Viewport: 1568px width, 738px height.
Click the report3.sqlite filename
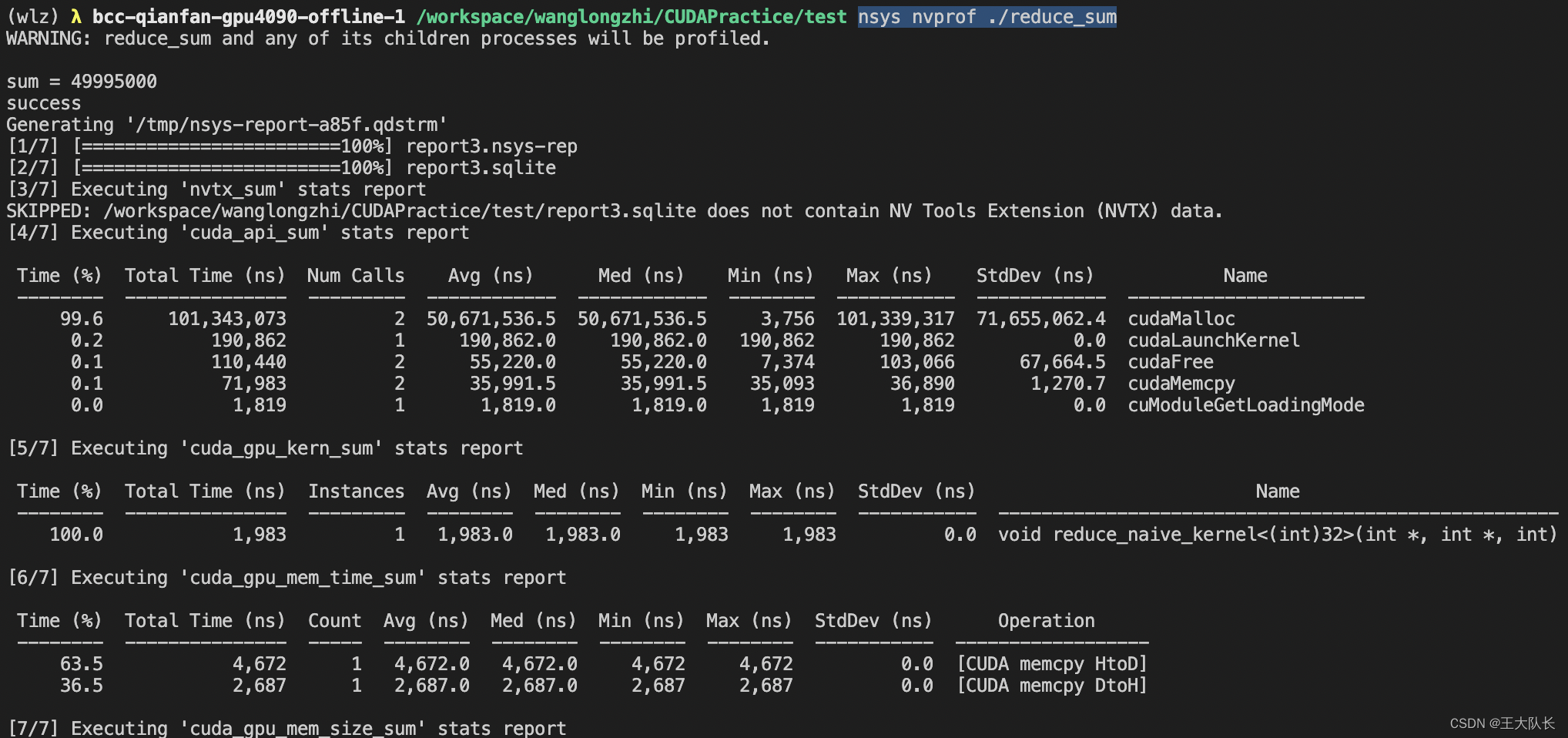[481, 167]
